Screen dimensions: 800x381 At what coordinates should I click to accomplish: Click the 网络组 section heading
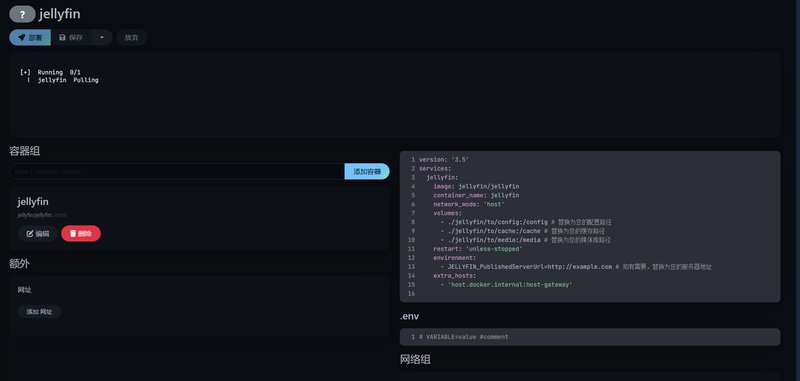pos(415,359)
